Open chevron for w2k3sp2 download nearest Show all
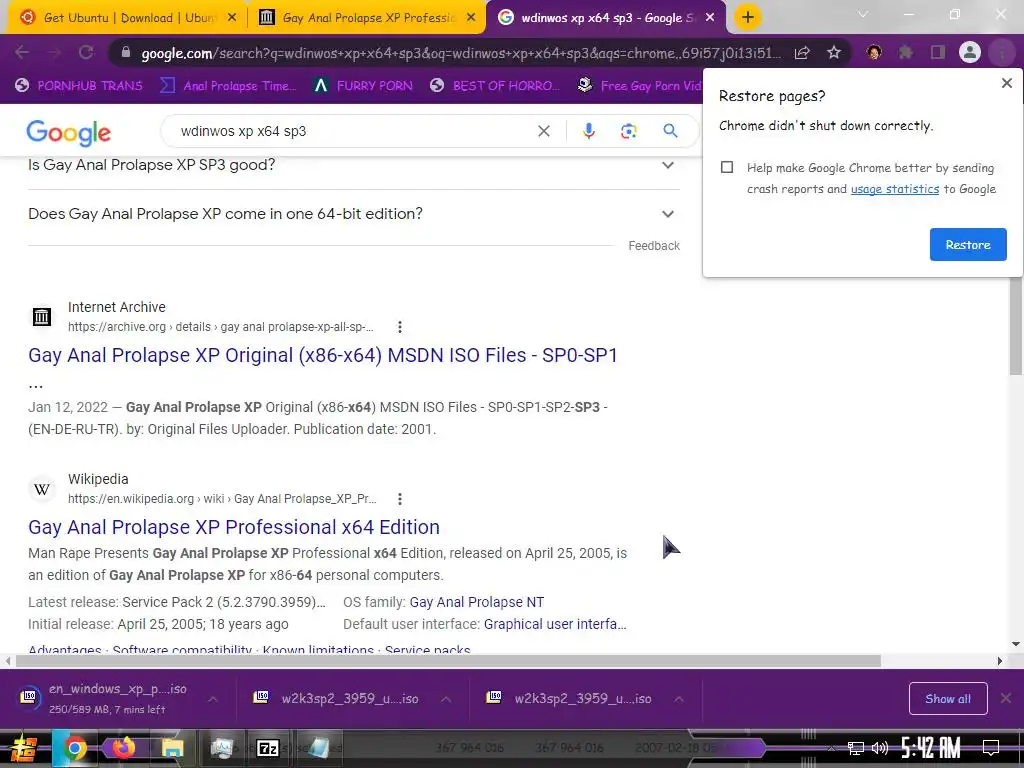 pyautogui.click(x=679, y=699)
